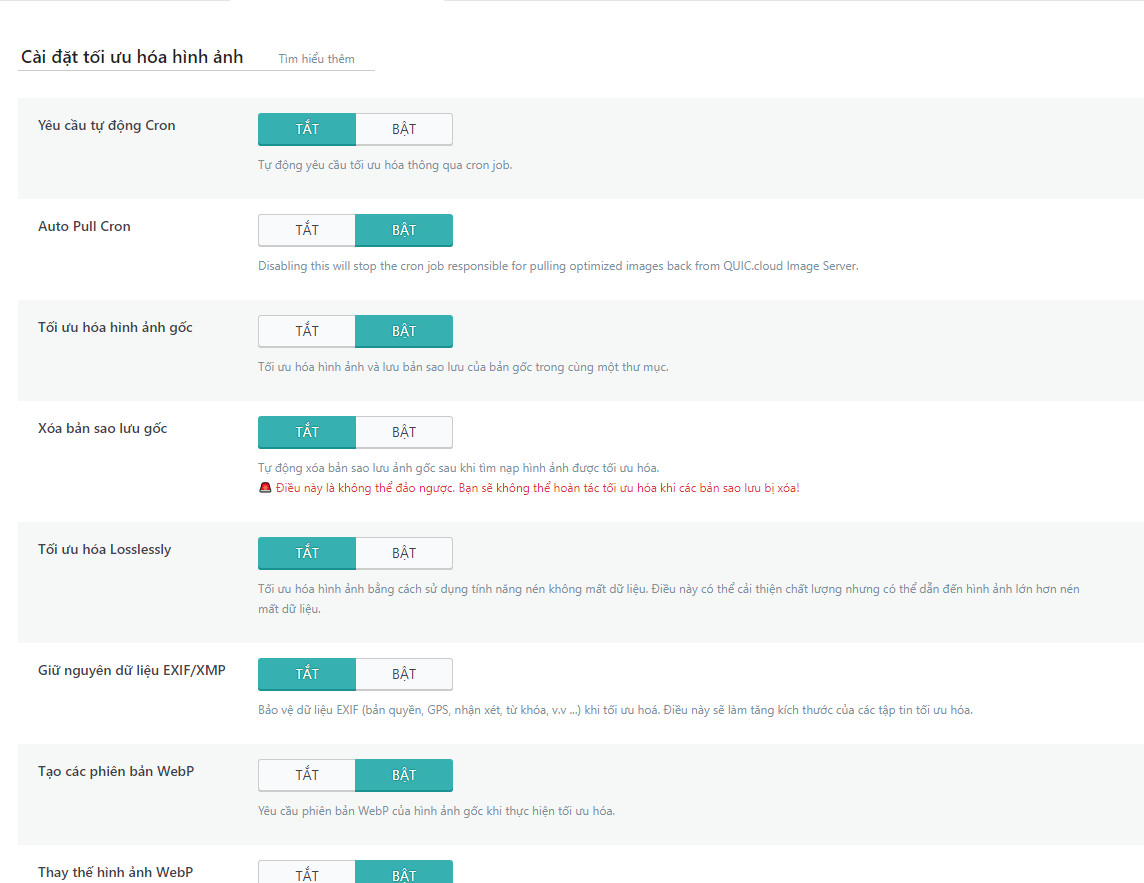The width and height of the screenshot is (1144, 883).
Task: Turn on Thay thế hình ảnh WebP
Action: (x=404, y=873)
